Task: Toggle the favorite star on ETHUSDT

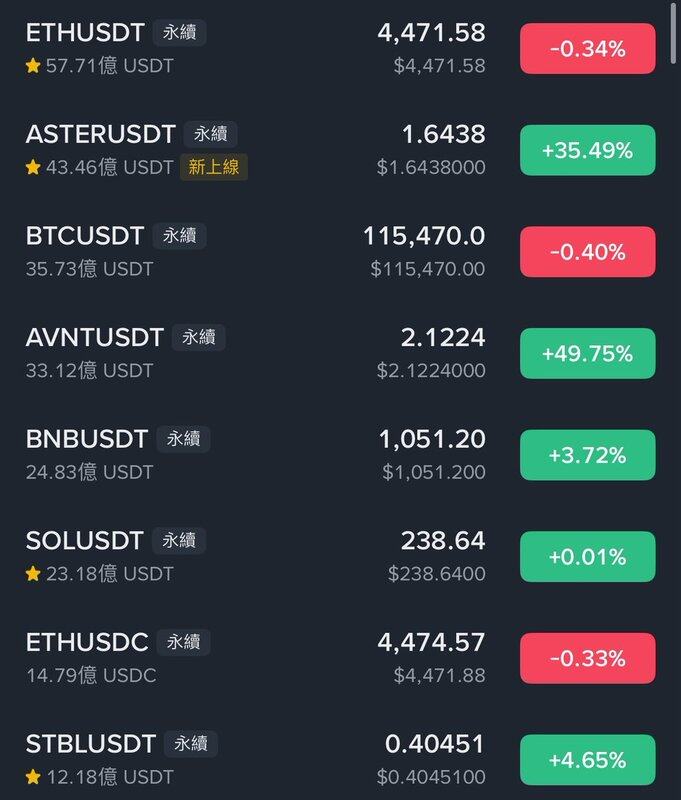Action: 33,65
